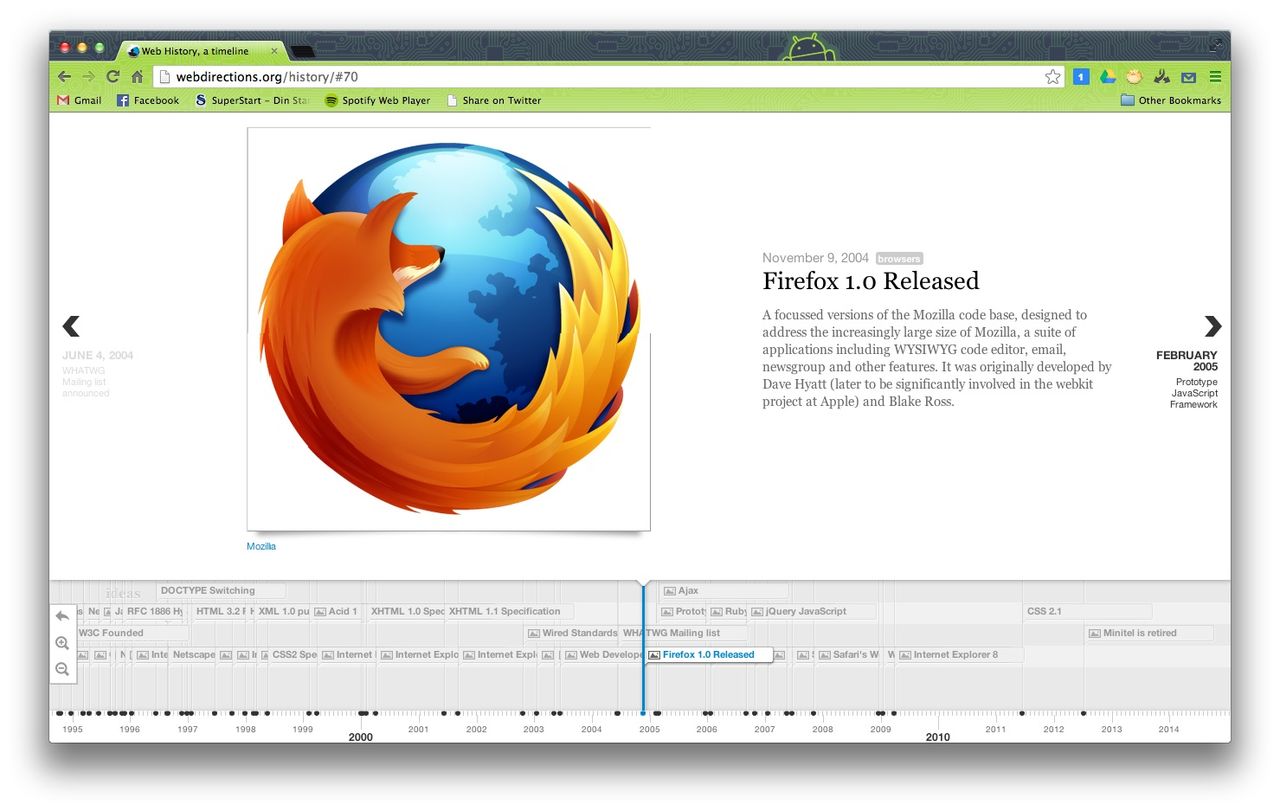Open the Google Drive extension icon

pos(1108,77)
